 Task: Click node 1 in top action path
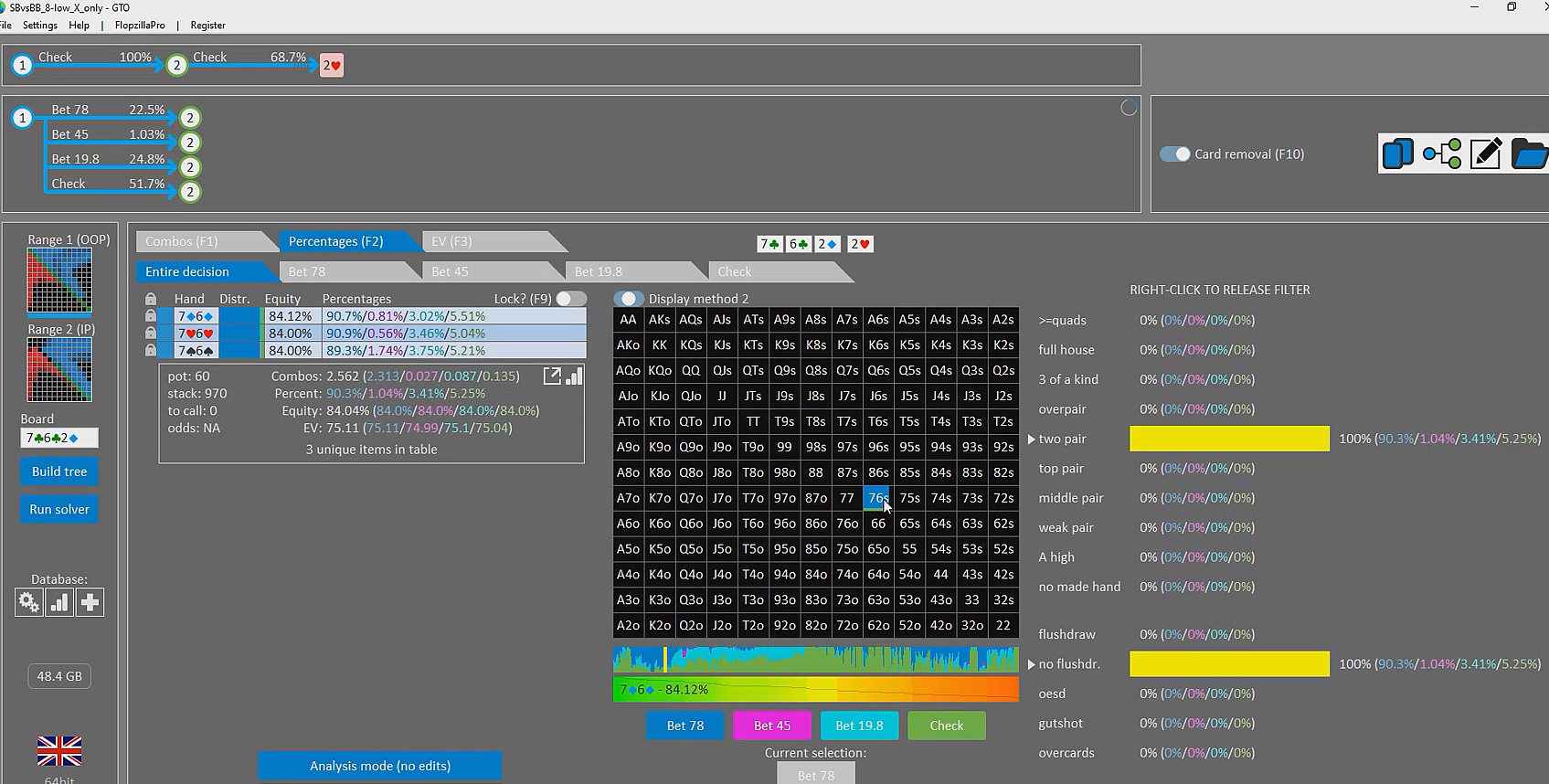[x=23, y=65]
